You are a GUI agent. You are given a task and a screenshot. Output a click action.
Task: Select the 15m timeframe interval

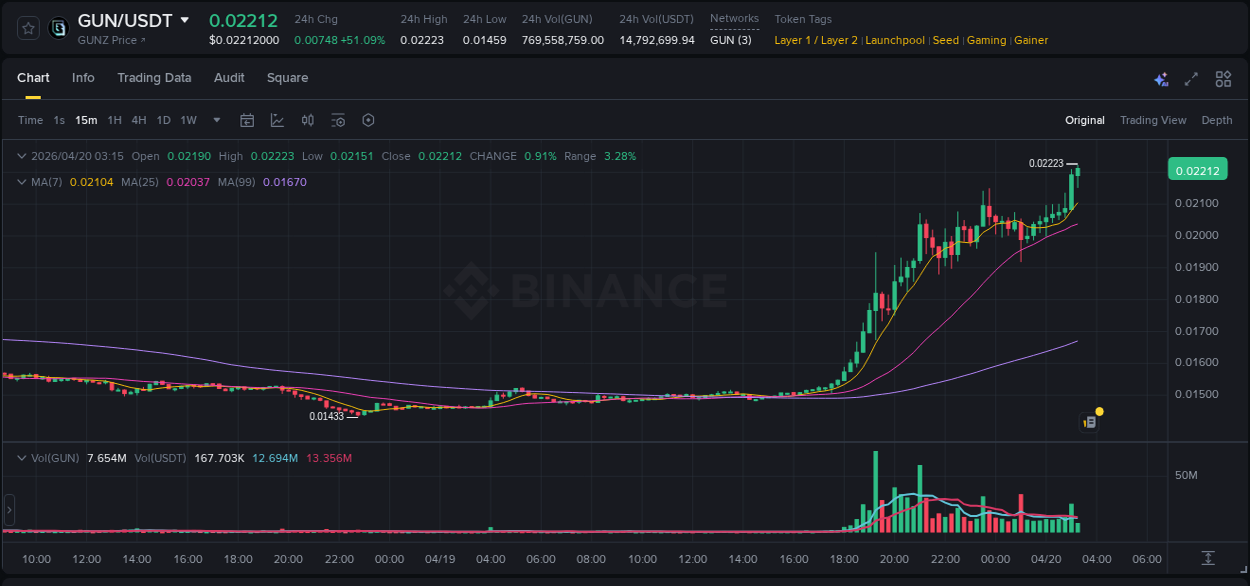click(x=86, y=120)
